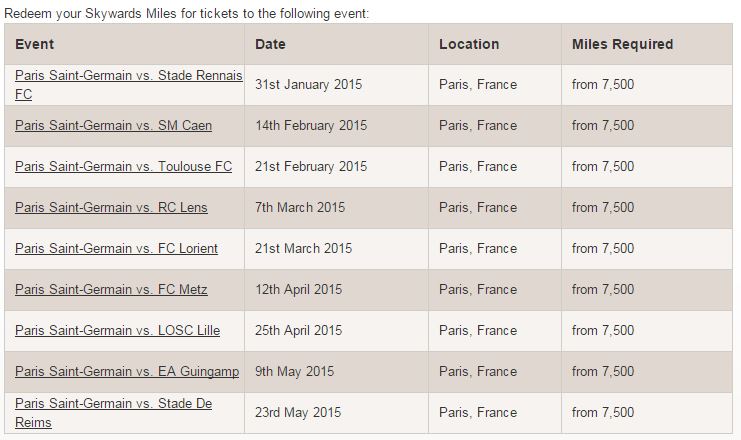Open Paris Saint-Germain vs. Stade Rennais FC link

pyautogui.click(x=128, y=76)
